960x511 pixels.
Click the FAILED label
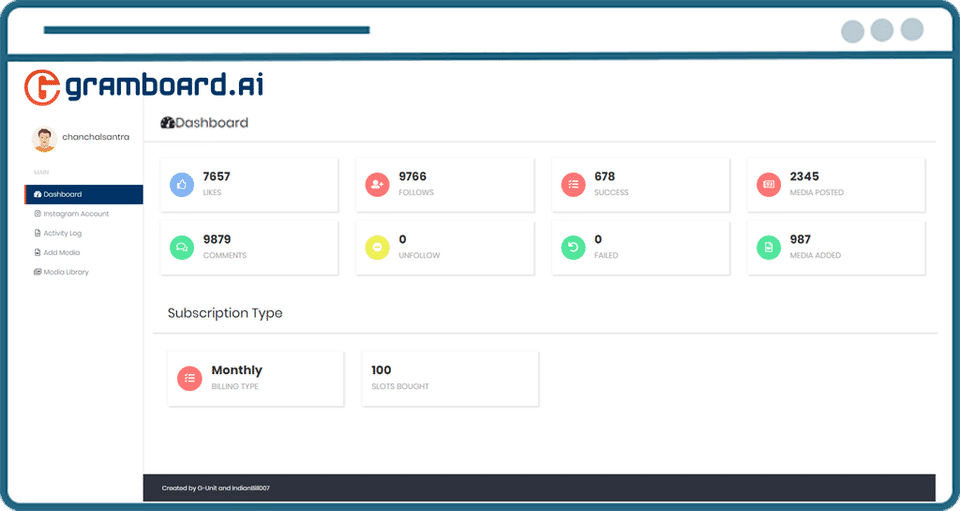[x=606, y=256]
